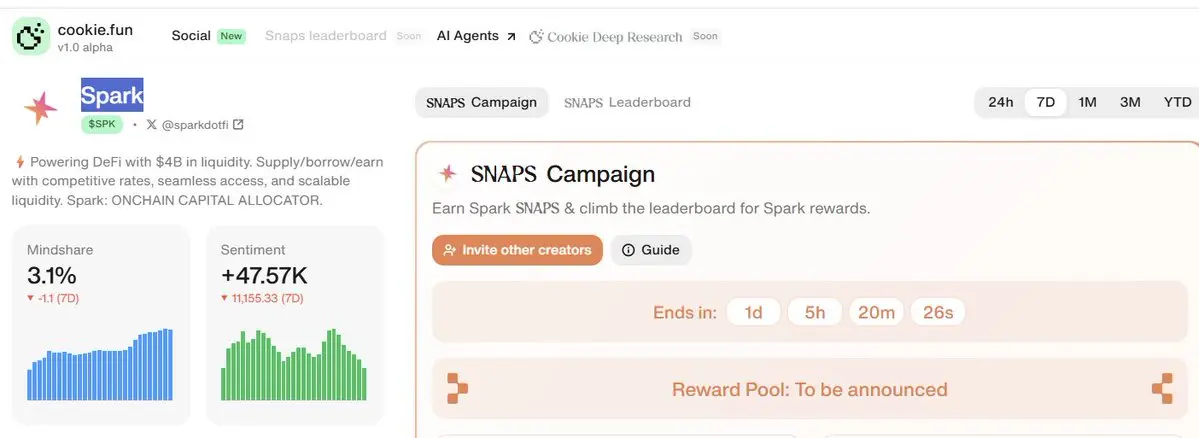The image size is (1199, 438).
Task: Switch to the 1M time range
Action: [1087, 102]
